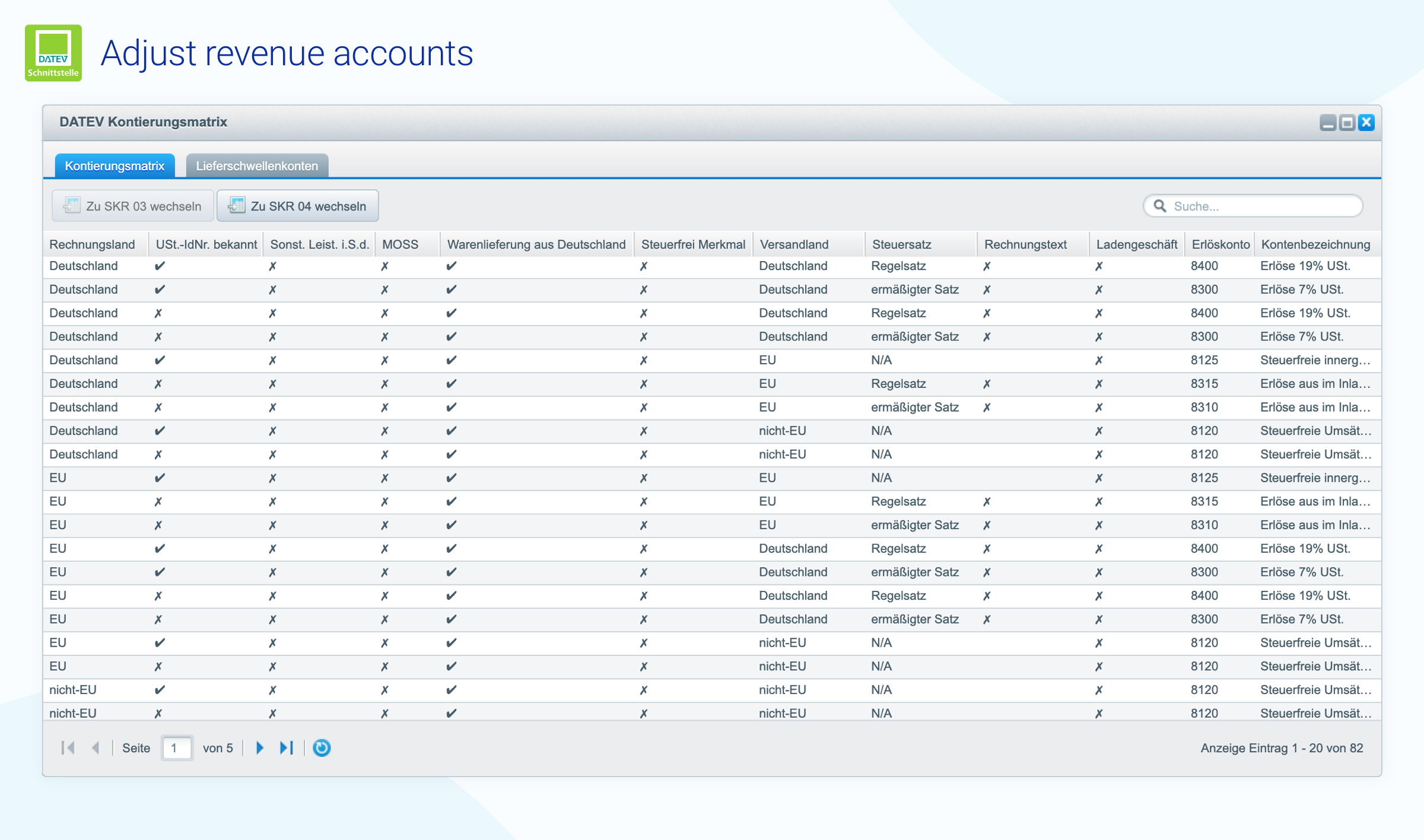This screenshot has width=1424, height=840.
Task: Select account 8315 in EU row
Action: click(1204, 501)
